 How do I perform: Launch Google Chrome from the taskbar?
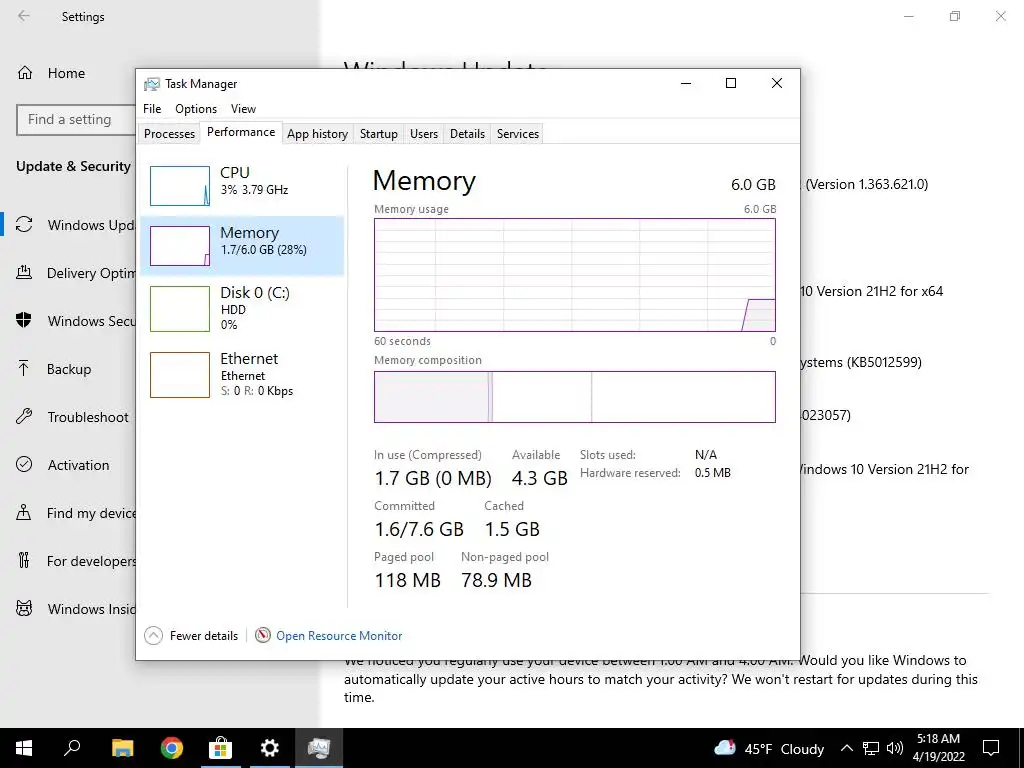[171, 748]
